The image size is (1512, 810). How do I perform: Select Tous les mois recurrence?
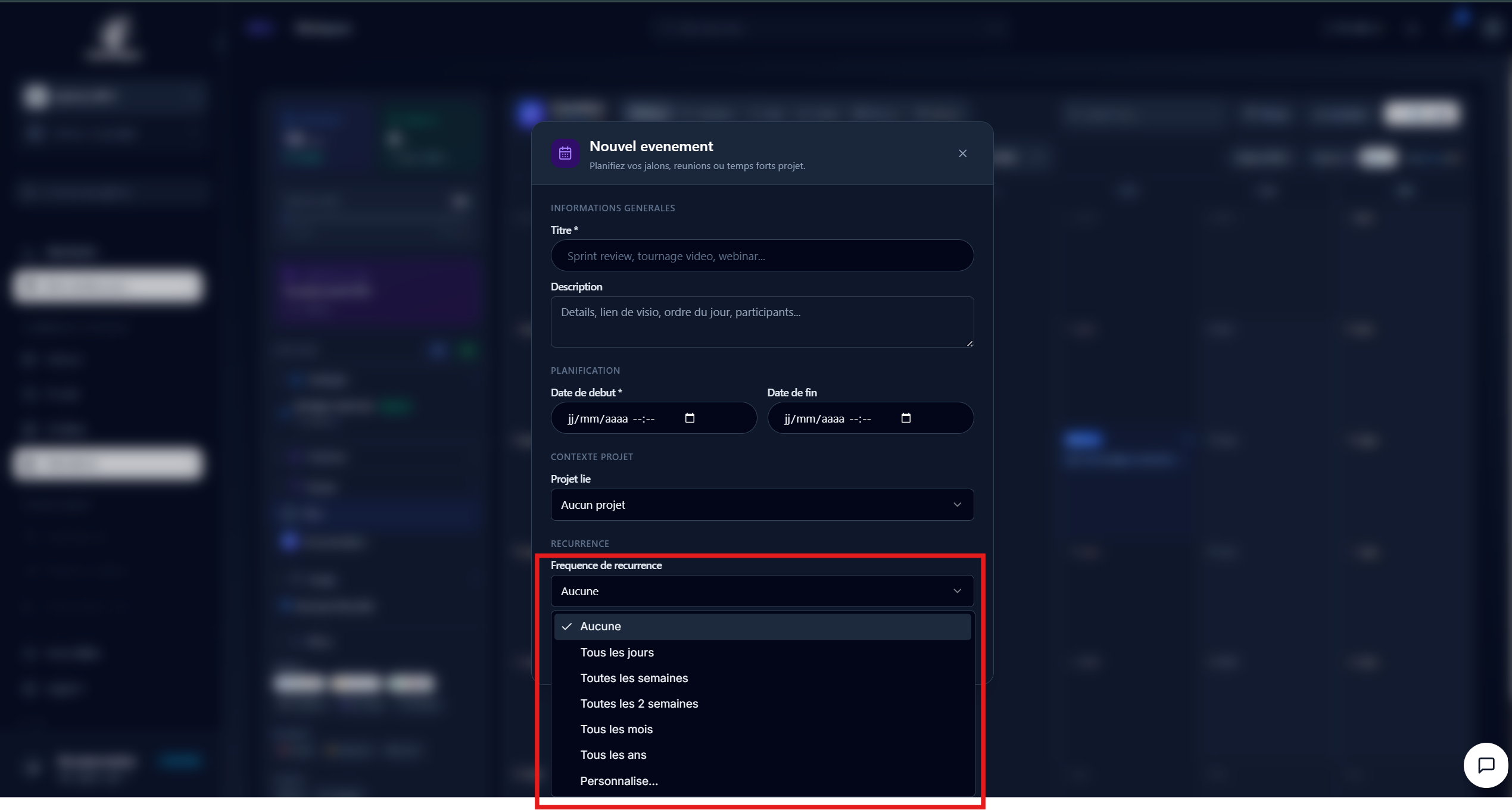(x=616, y=729)
